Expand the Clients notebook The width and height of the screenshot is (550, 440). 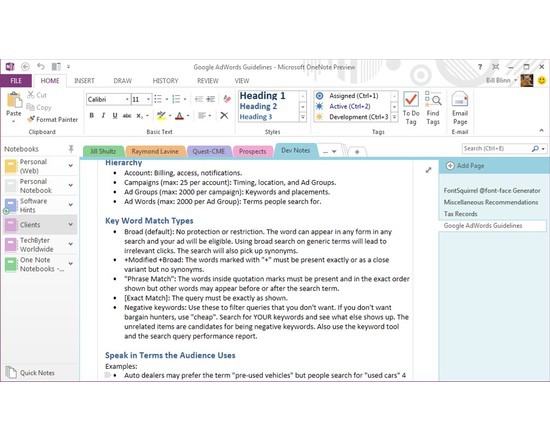click(71, 225)
